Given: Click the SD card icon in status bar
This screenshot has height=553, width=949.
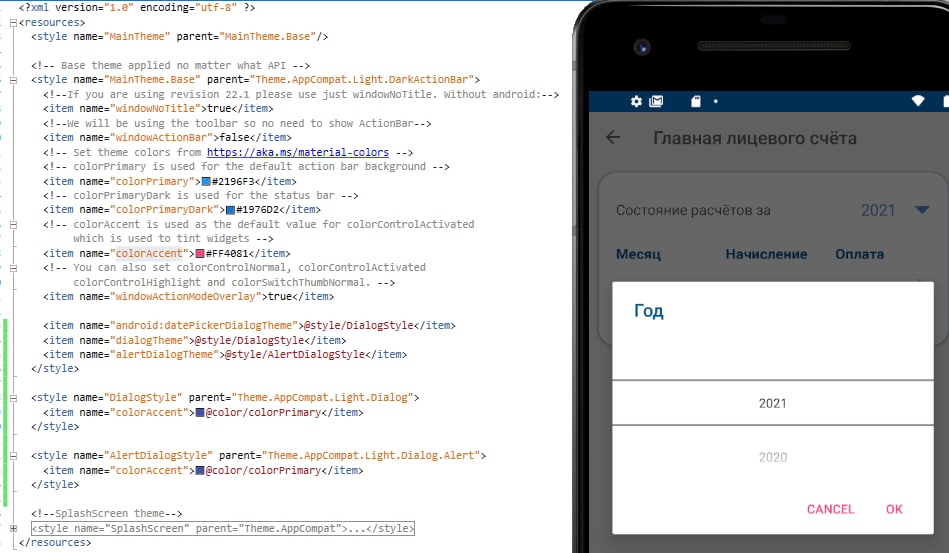Looking at the screenshot, I should (696, 102).
